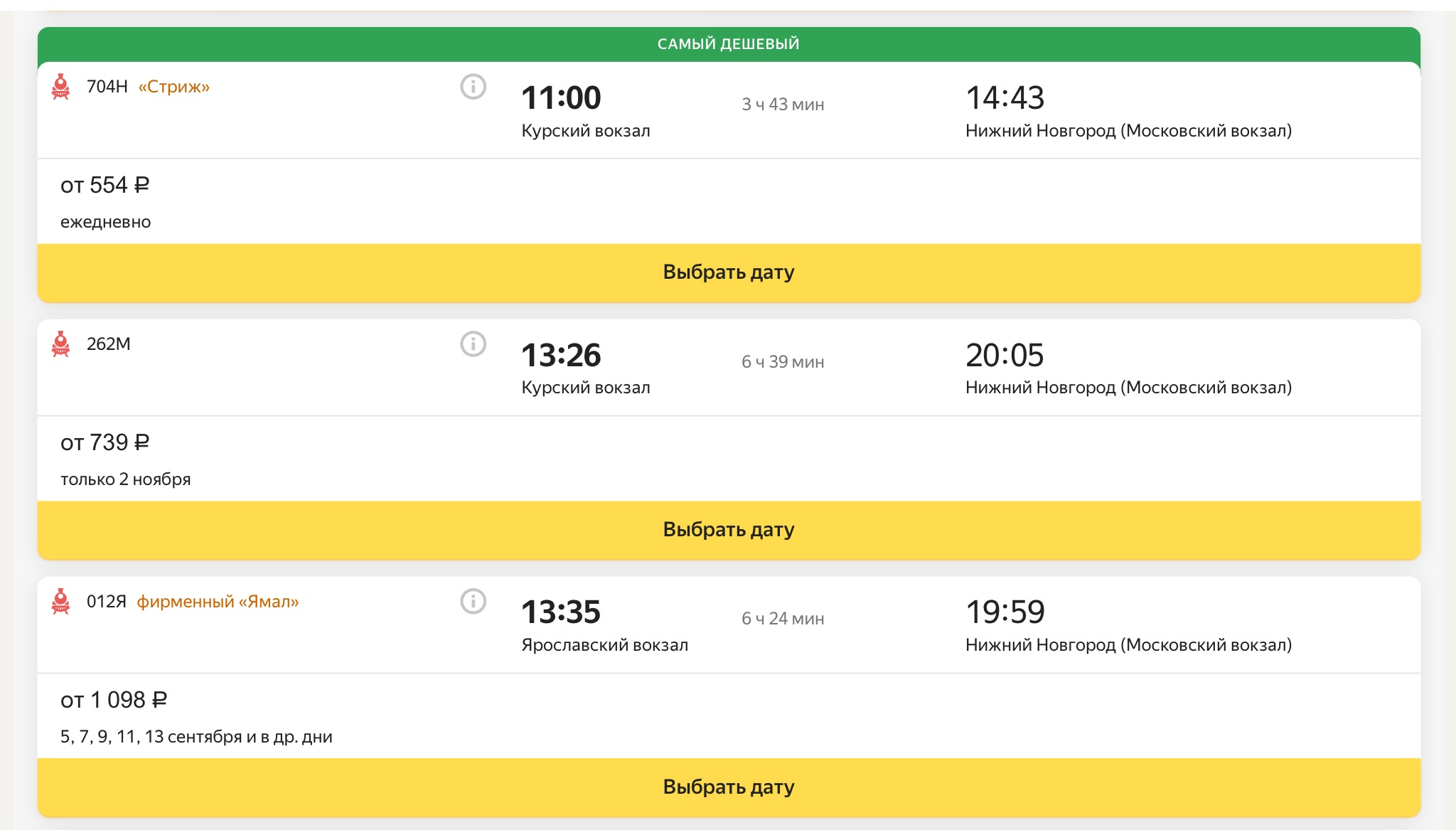Screen dimensions: 1456x830
Task: Click the train icon beside 262М
Action: 61,344
